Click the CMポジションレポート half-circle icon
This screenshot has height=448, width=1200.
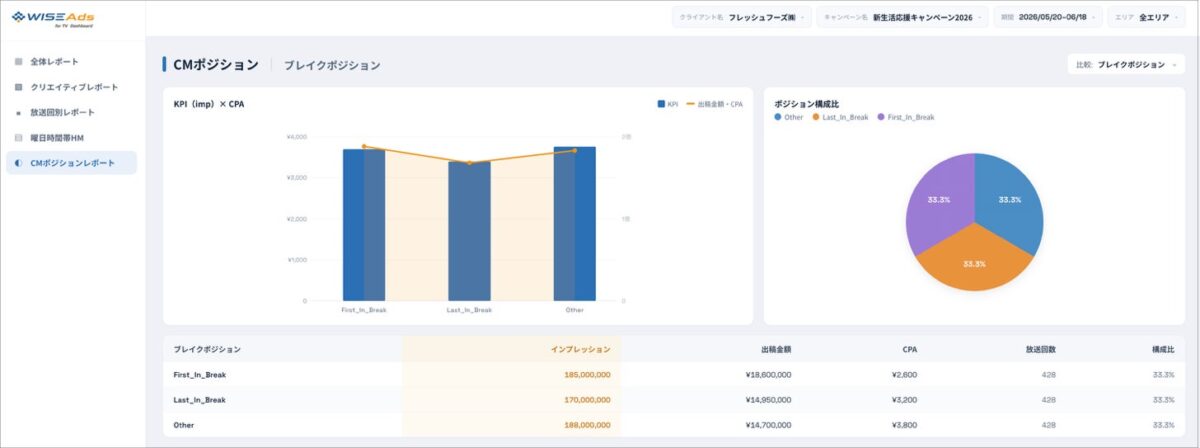[x=18, y=163]
